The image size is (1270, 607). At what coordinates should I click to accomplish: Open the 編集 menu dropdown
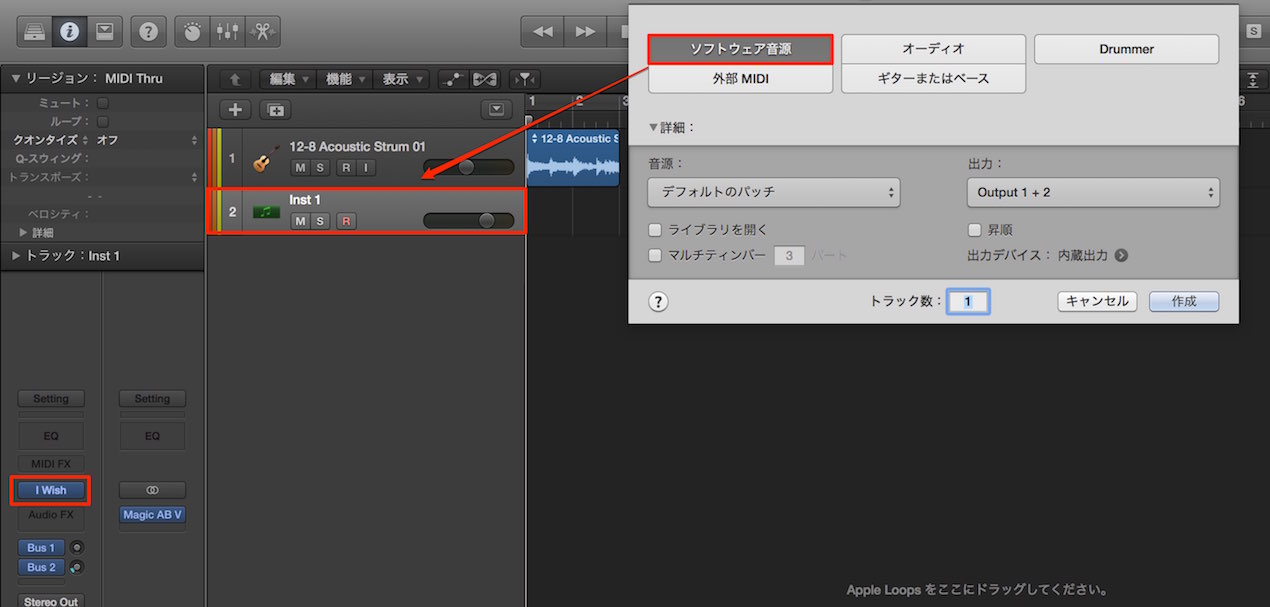pyautogui.click(x=287, y=79)
